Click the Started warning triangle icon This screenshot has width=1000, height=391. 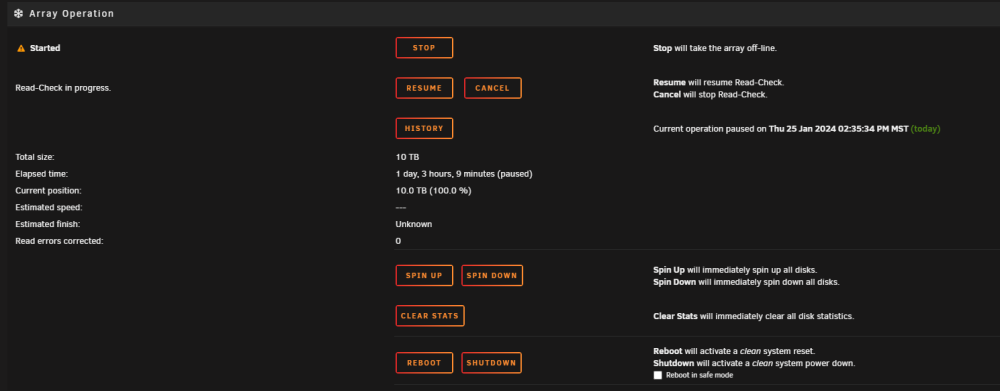(x=21, y=48)
